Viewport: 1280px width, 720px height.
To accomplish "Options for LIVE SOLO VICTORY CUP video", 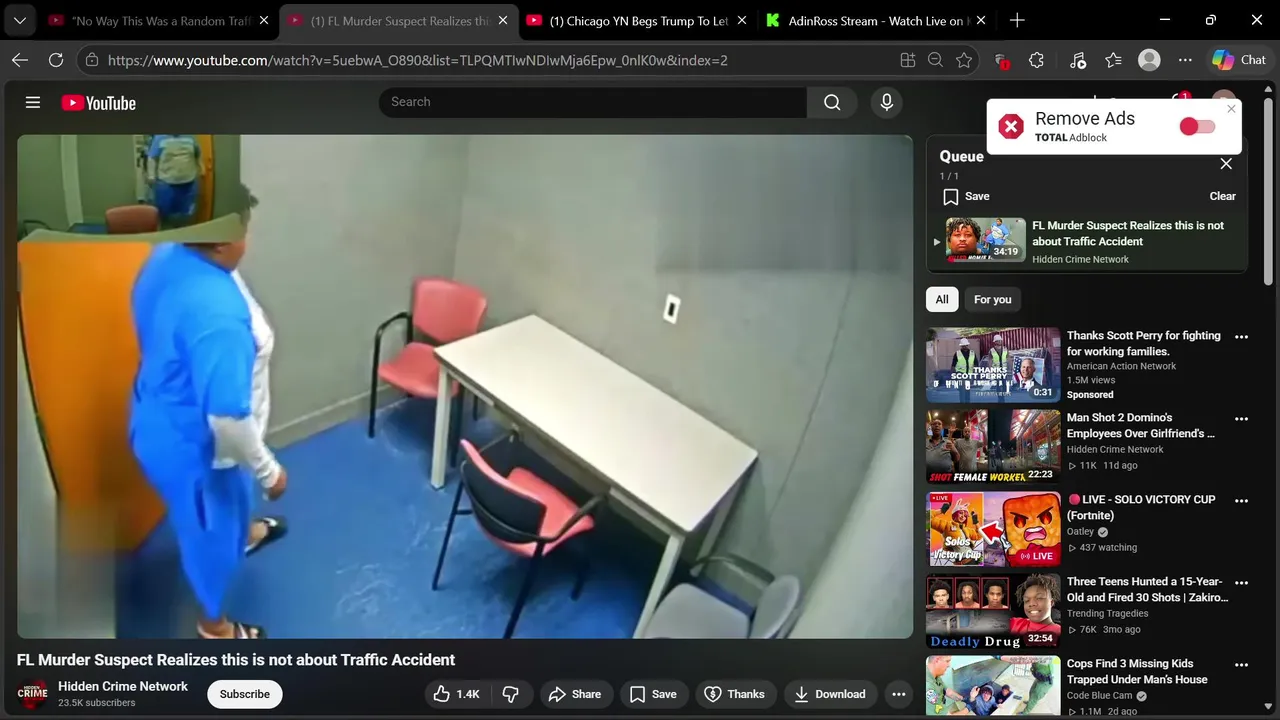I will tap(1241, 501).
